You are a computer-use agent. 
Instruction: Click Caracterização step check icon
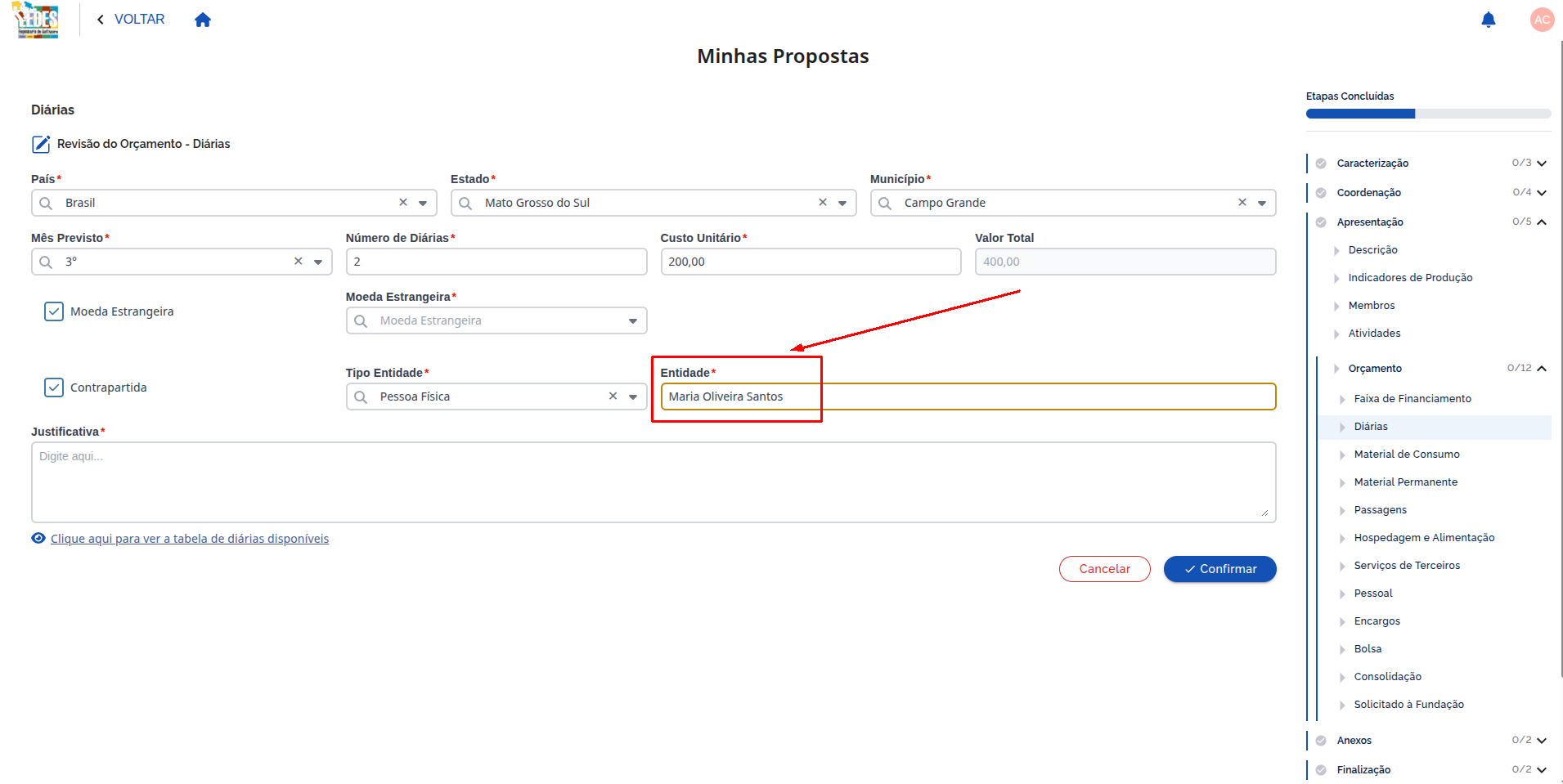(x=1321, y=164)
